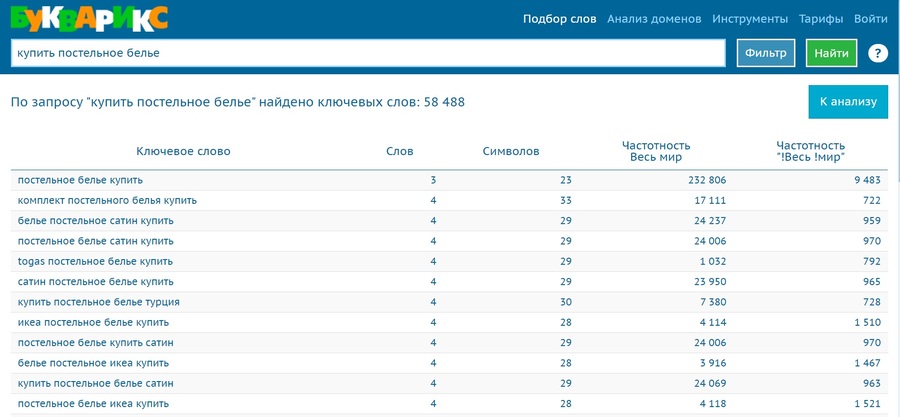Click the К анализу button
This screenshot has width=900, height=417.
(847, 102)
